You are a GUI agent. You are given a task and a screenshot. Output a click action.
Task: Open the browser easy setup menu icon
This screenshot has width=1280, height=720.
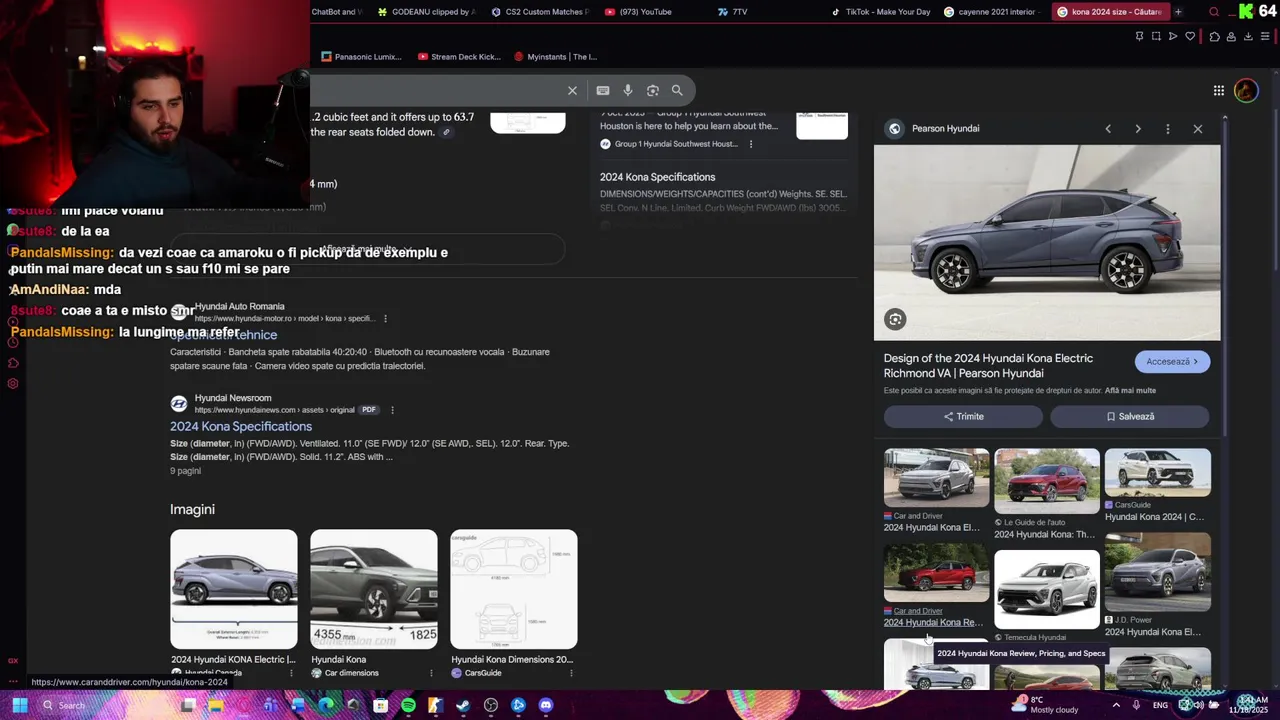[1265, 37]
